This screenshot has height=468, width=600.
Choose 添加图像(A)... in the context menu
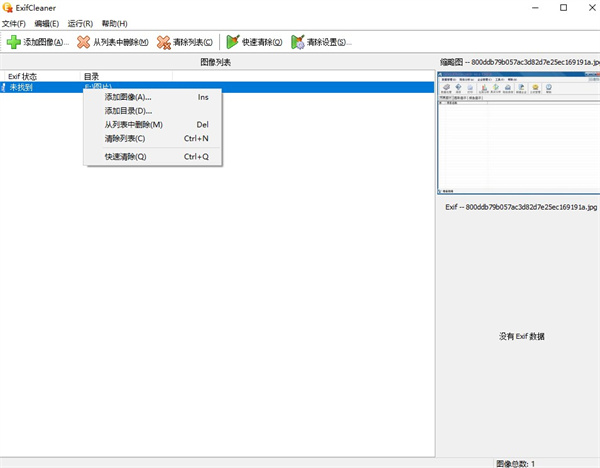pos(128,97)
